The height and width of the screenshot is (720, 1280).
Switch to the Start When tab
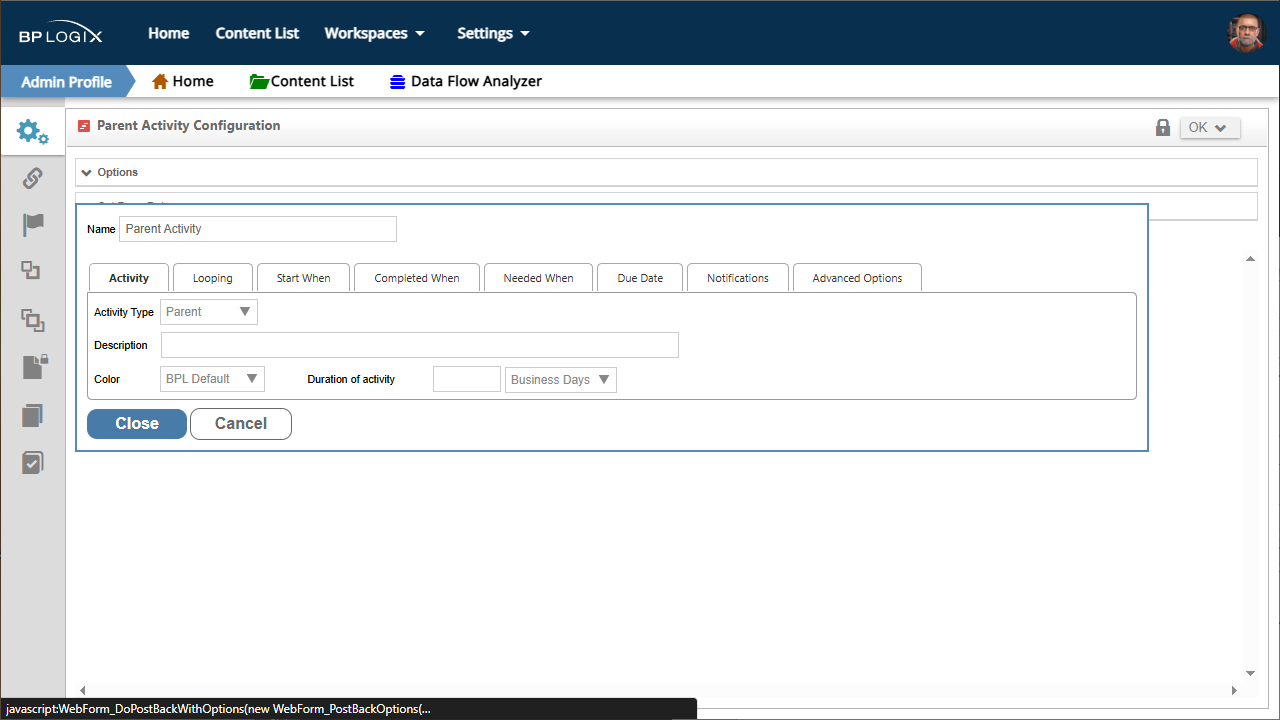[303, 278]
